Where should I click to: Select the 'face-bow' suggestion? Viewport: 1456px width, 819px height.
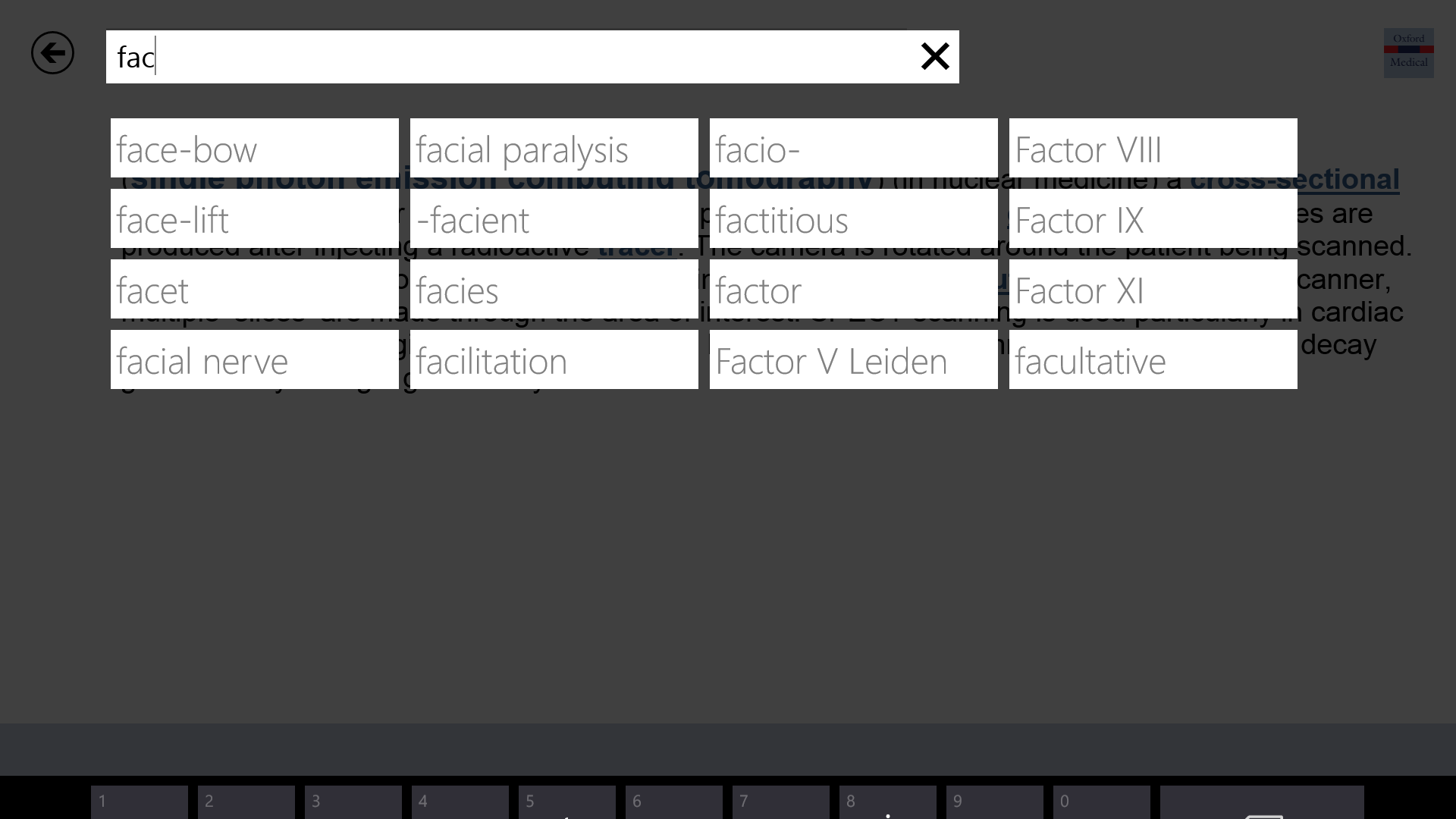254,149
